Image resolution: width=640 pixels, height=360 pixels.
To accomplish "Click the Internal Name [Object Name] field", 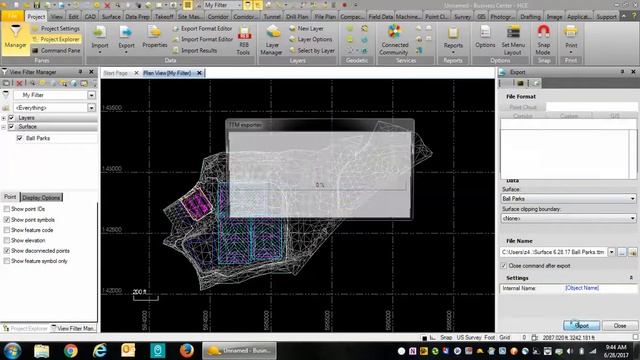I will point(601,288).
